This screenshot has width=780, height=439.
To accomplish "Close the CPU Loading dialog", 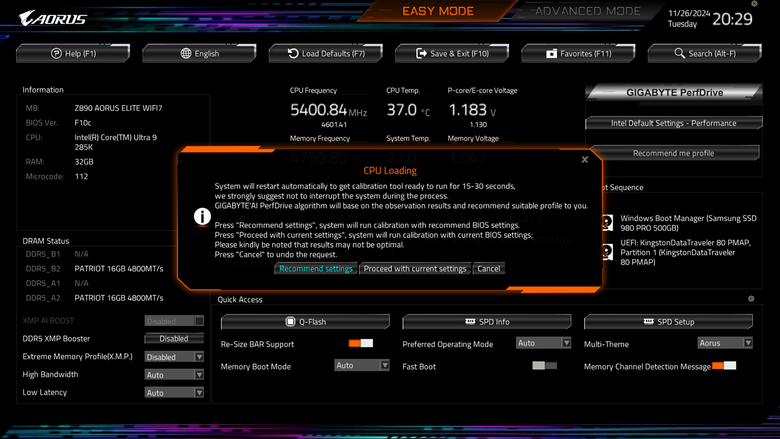I will click(585, 160).
